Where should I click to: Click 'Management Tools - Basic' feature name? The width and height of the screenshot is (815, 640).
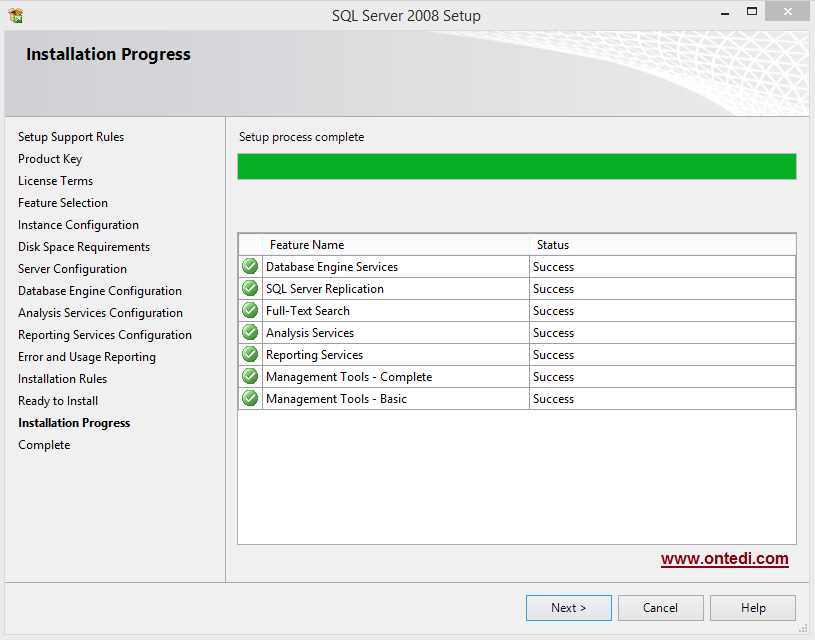[336, 399]
